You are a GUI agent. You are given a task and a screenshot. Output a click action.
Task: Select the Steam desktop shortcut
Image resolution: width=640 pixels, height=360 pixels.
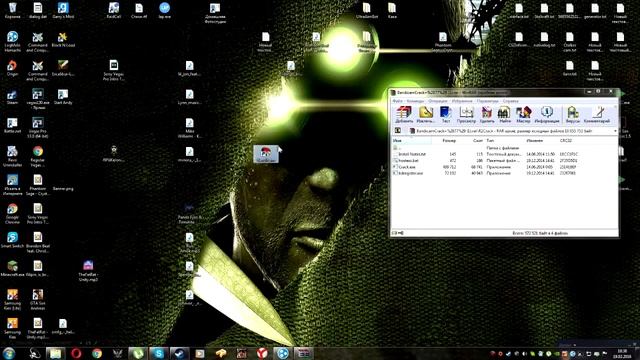(12, 97)
